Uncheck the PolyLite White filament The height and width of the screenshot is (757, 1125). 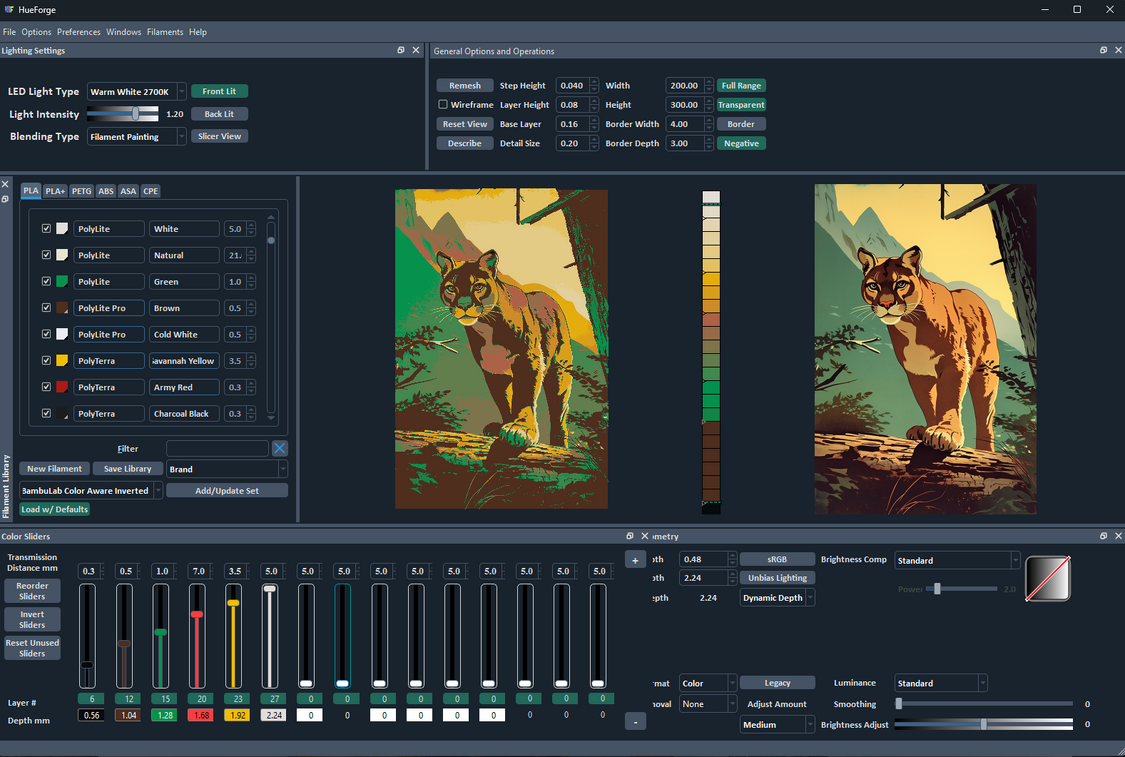click(x=46, y=229)
